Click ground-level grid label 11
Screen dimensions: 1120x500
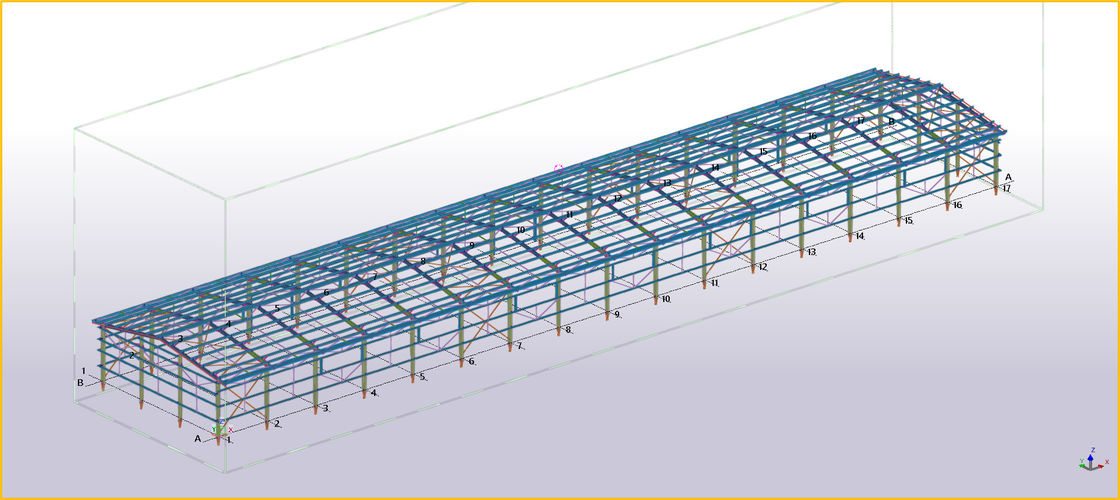coord(715,284)
